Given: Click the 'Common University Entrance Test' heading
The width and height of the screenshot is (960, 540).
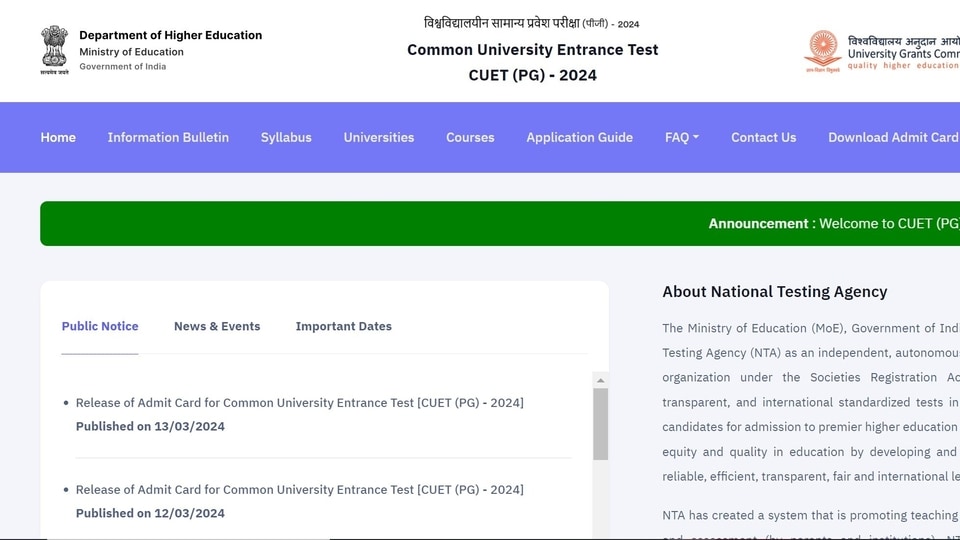Looking at the screenshot, I should (533, 50).
